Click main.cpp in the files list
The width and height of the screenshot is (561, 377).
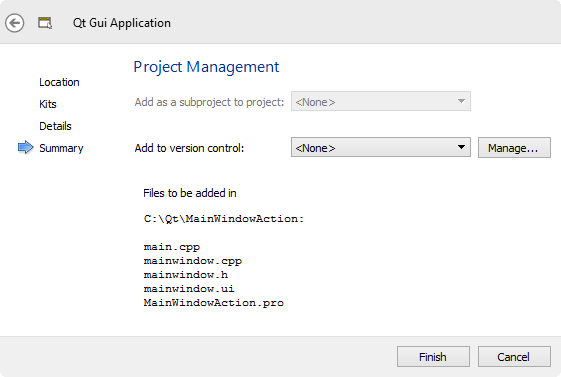172,247
